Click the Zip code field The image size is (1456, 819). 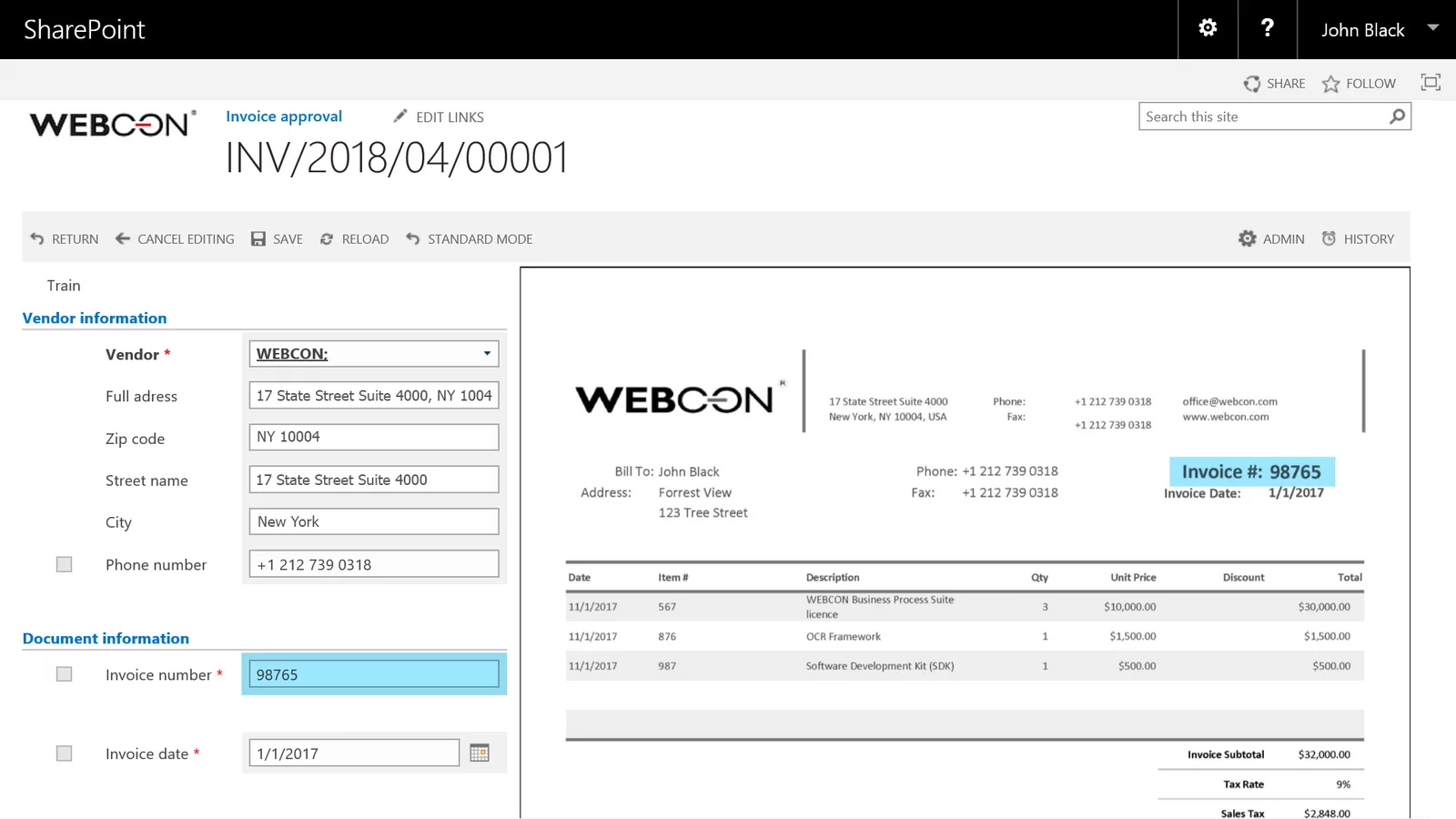pyautogui.click(x=374, y=437)
